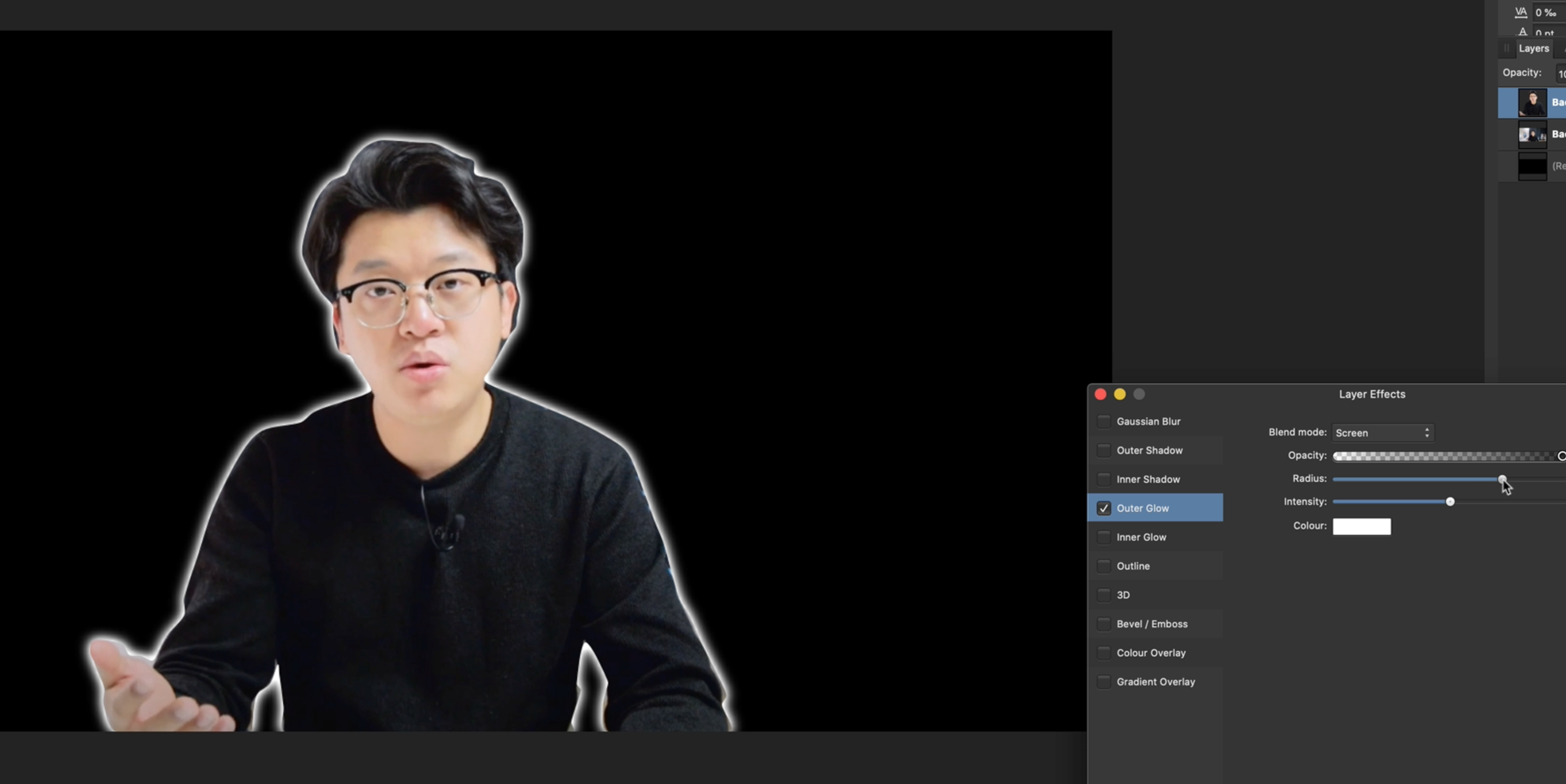This screenshot has height=784, width=1566.
Task: Enable the Gaussian Blur effect checkbox
Action: tap(1104, 421)
